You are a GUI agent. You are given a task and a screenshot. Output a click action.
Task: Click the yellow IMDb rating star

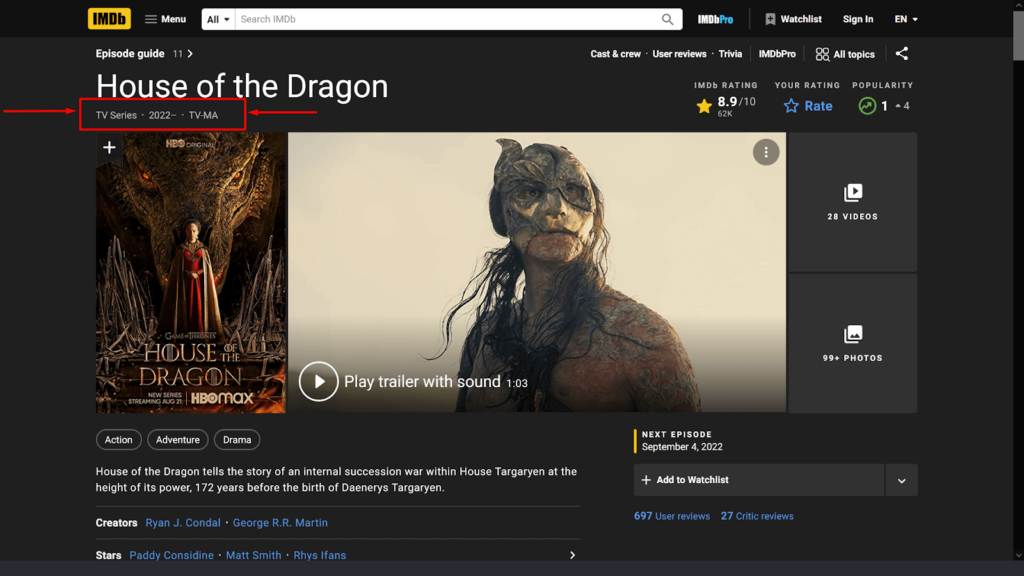[704, 105]
